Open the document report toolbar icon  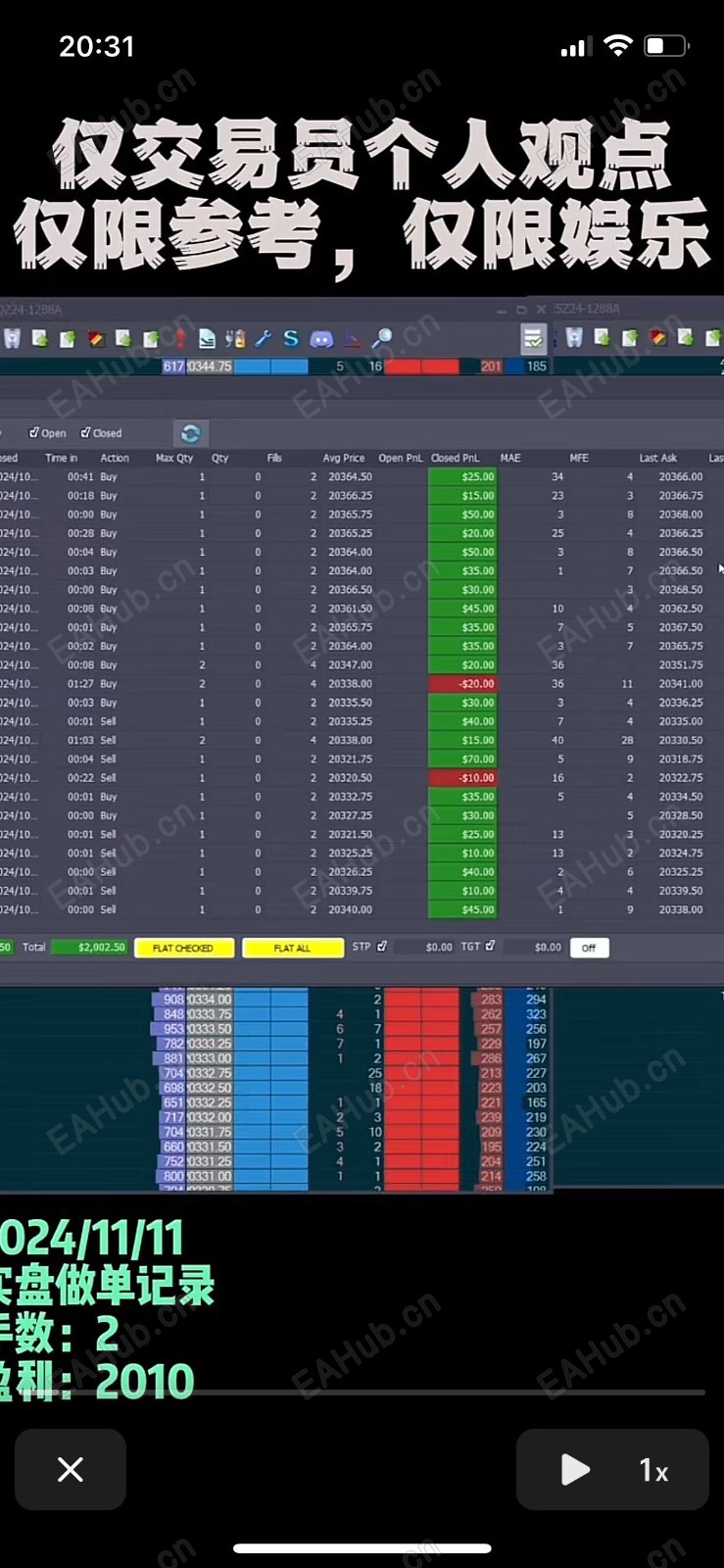pyautogui.click(x=207, y=339)
